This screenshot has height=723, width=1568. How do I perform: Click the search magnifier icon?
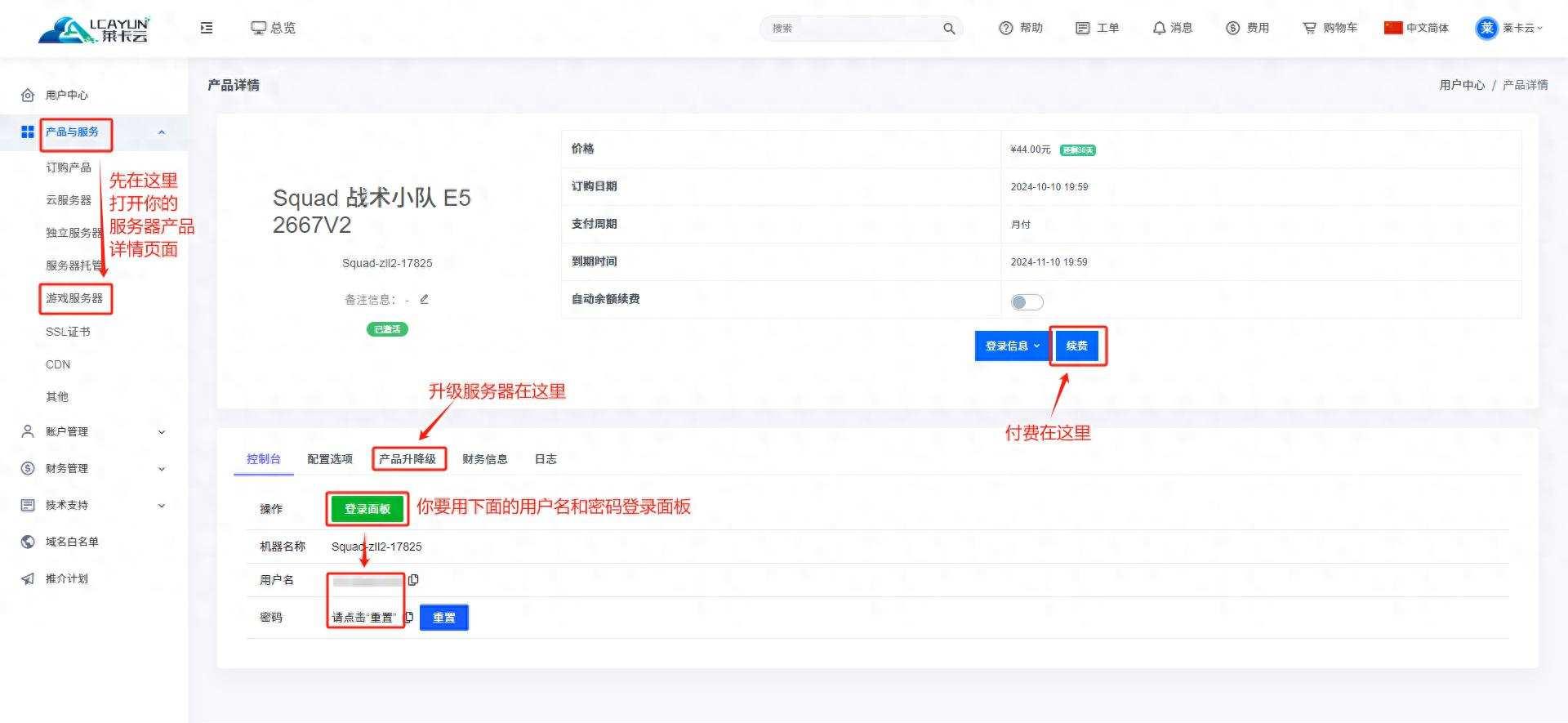(949, 29)
